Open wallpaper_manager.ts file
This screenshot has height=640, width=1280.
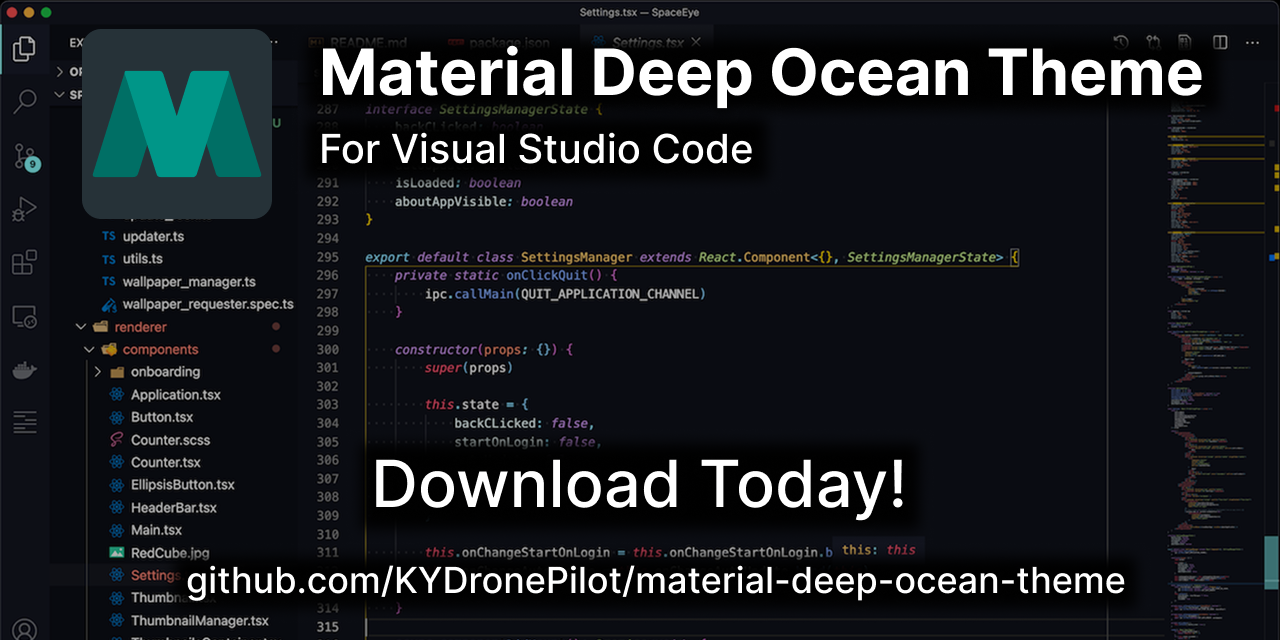tap(189, 282)
